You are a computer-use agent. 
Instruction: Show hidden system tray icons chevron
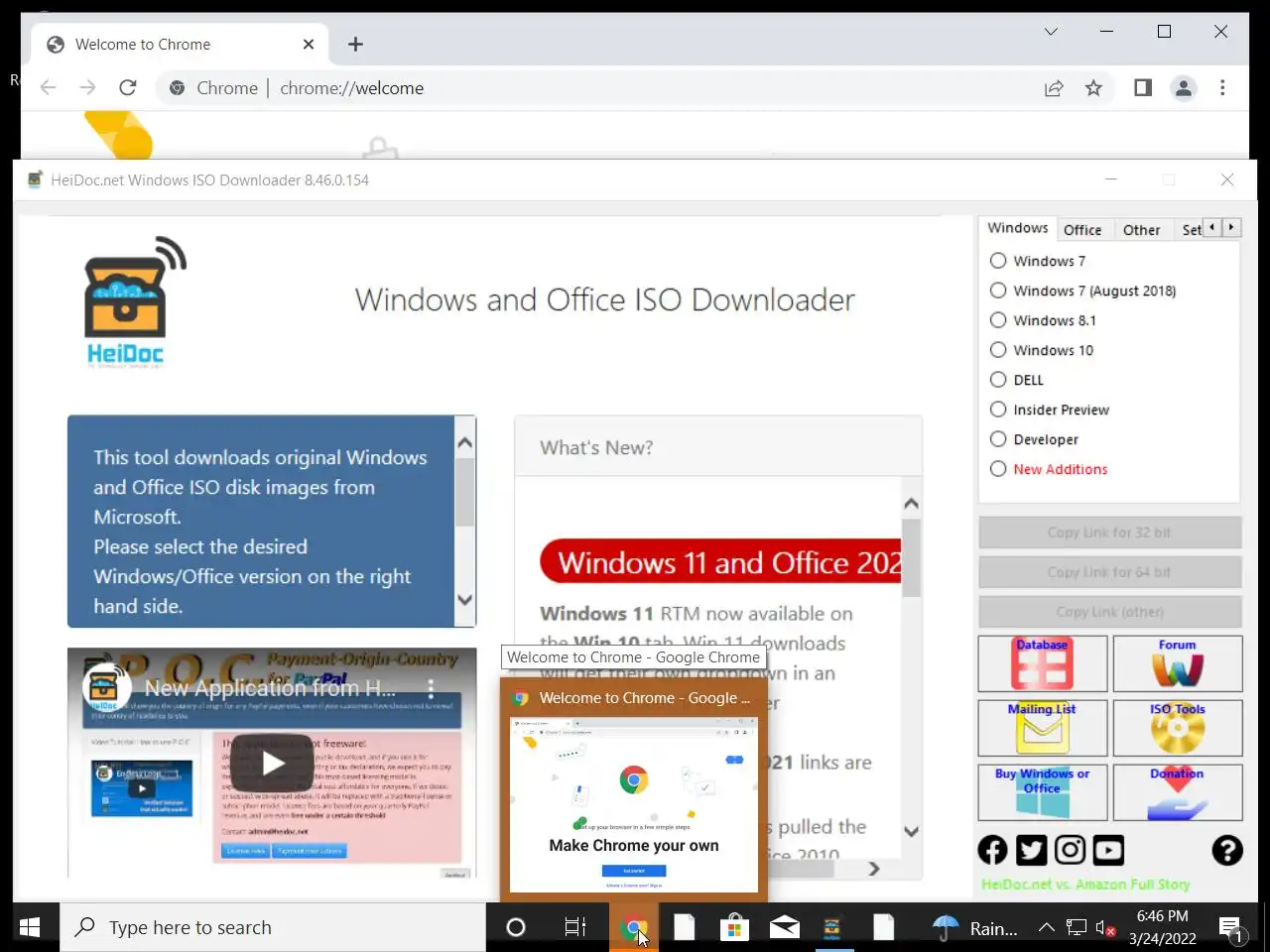(x=1046, y=927)
